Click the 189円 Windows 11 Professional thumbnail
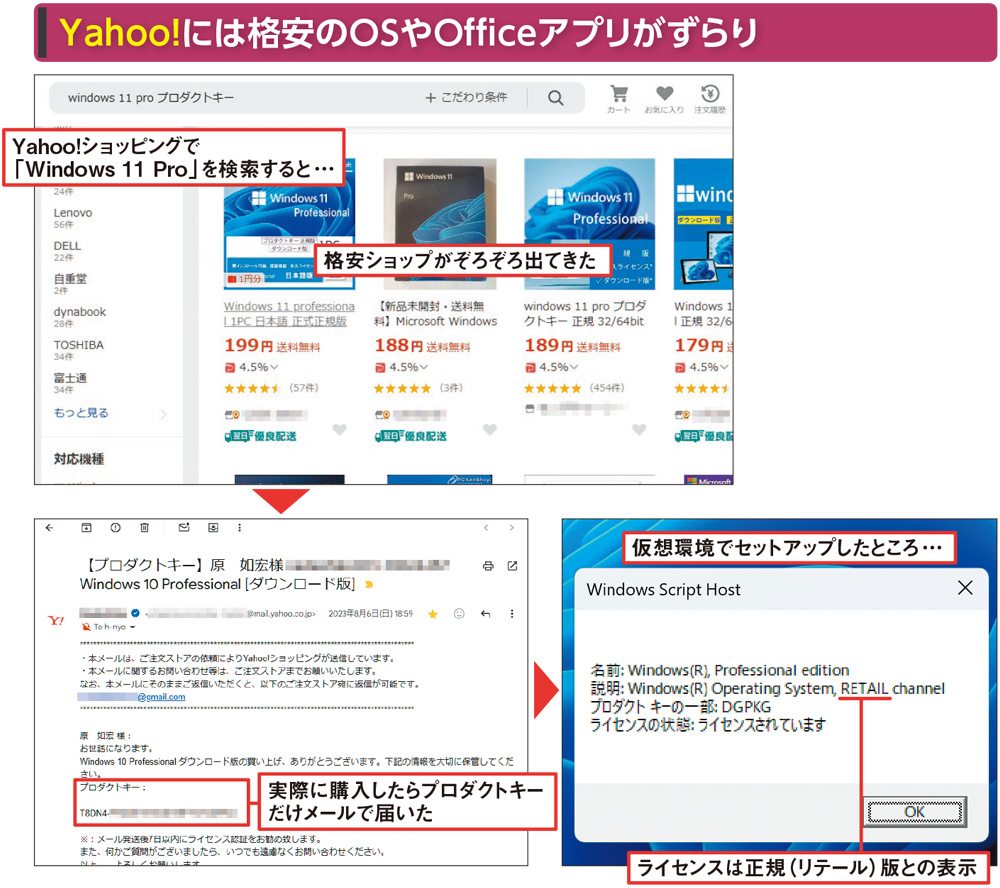 (589, 223)
